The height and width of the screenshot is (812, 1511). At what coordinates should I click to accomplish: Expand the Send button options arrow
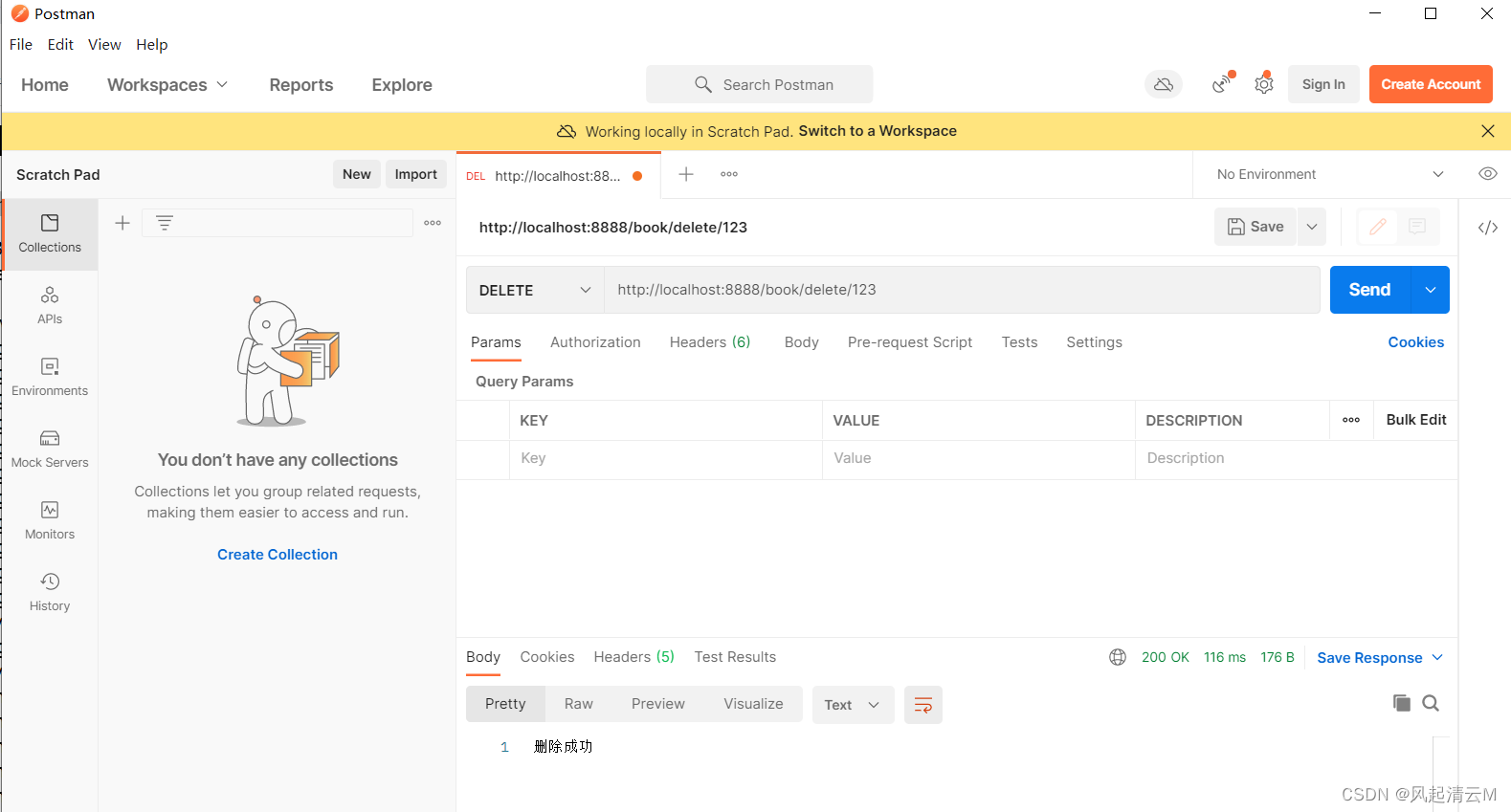point(1431,290)
